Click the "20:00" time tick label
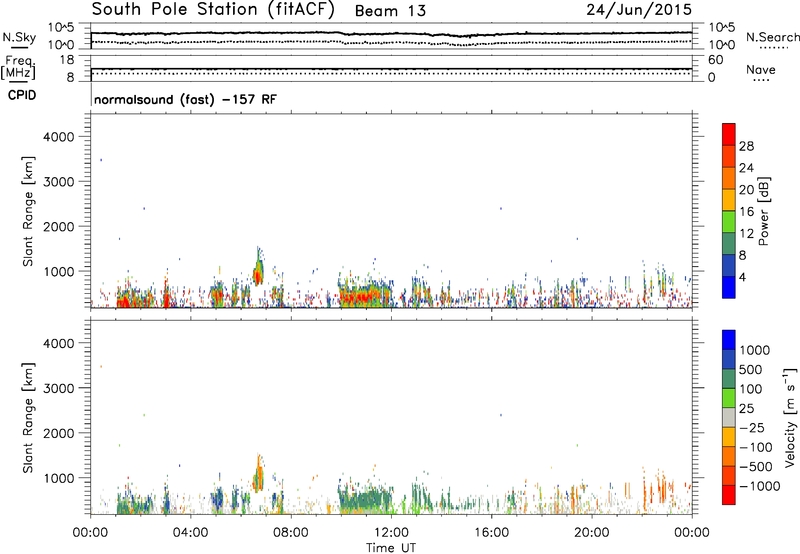 tap(591, 533)
